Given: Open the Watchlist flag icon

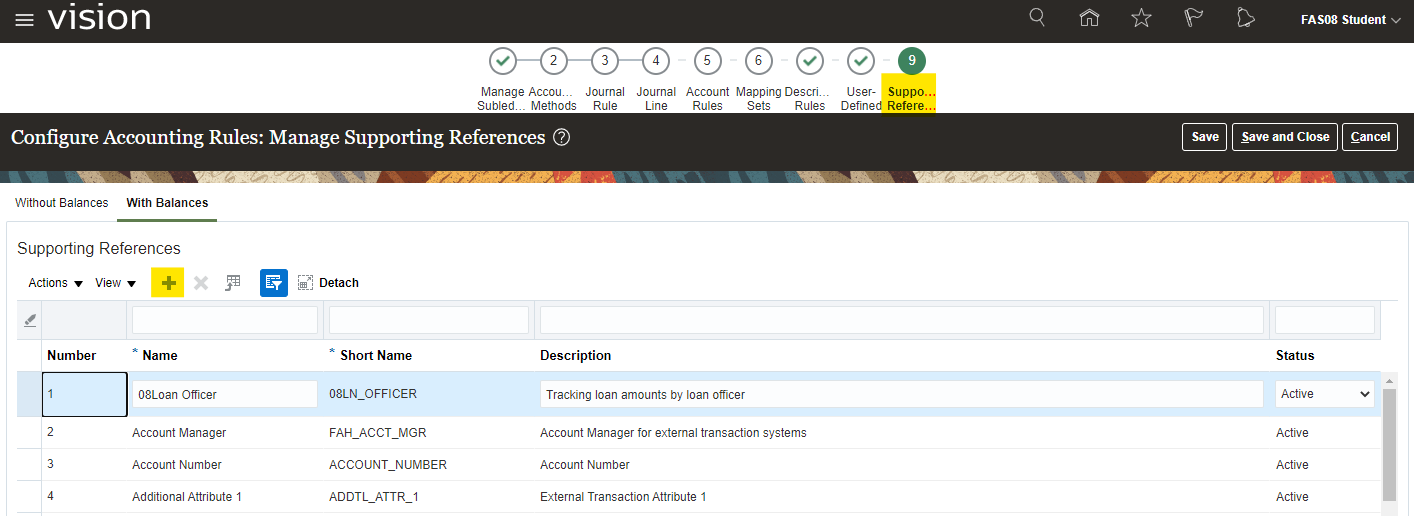Looking at the screenshot, I should coord(1193,19).
